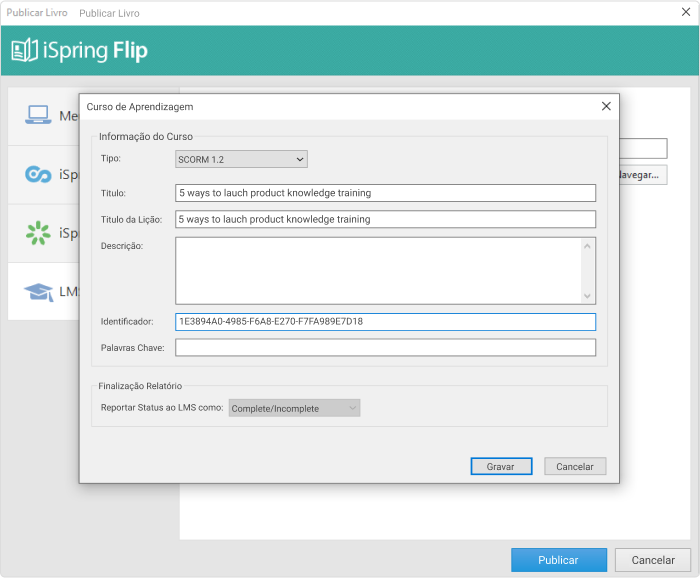Open the Tipo SCORM 1.2 dropdown
This screenshot has height=578, width=700.
point(241,159)
